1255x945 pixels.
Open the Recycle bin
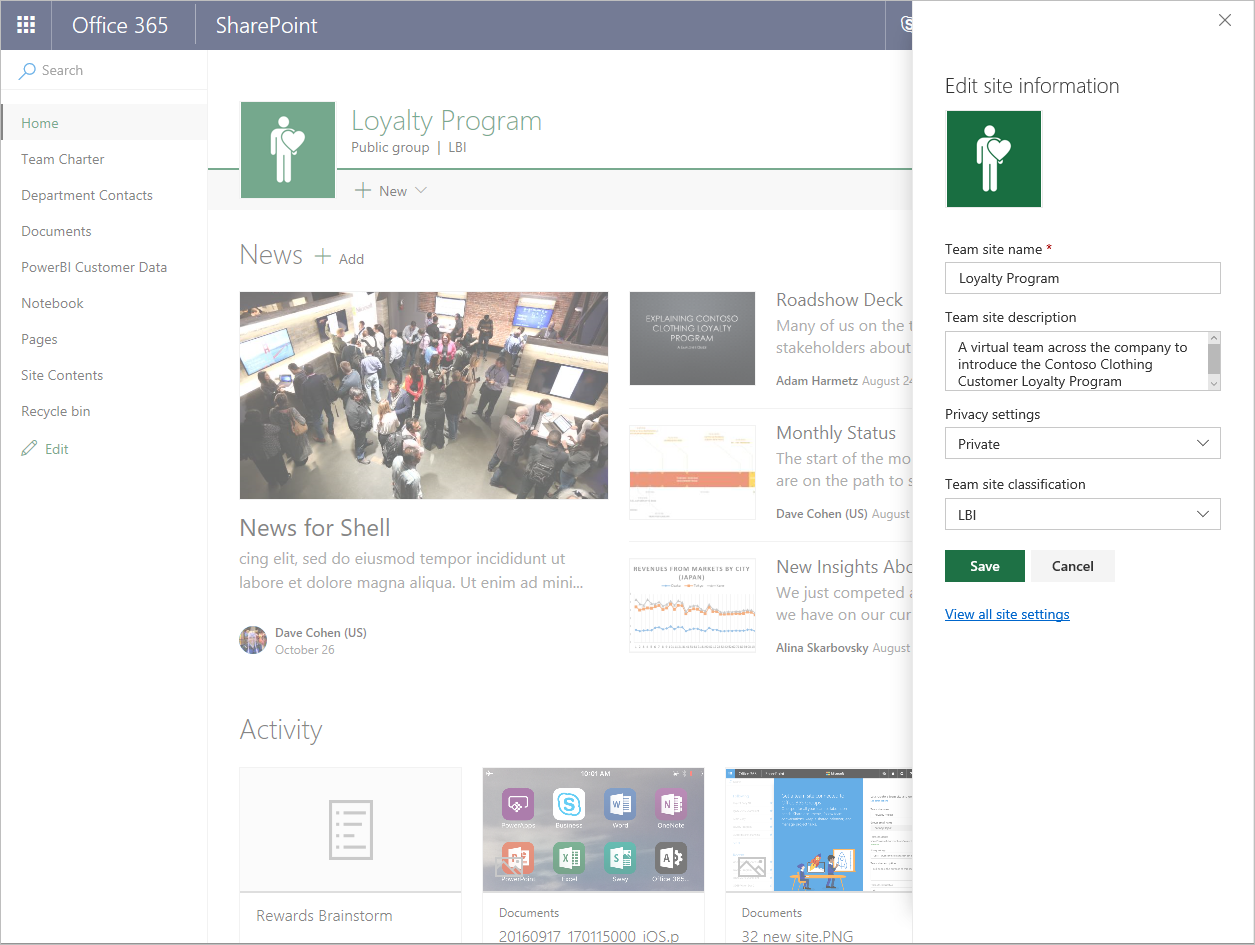(x=55, y=410)
